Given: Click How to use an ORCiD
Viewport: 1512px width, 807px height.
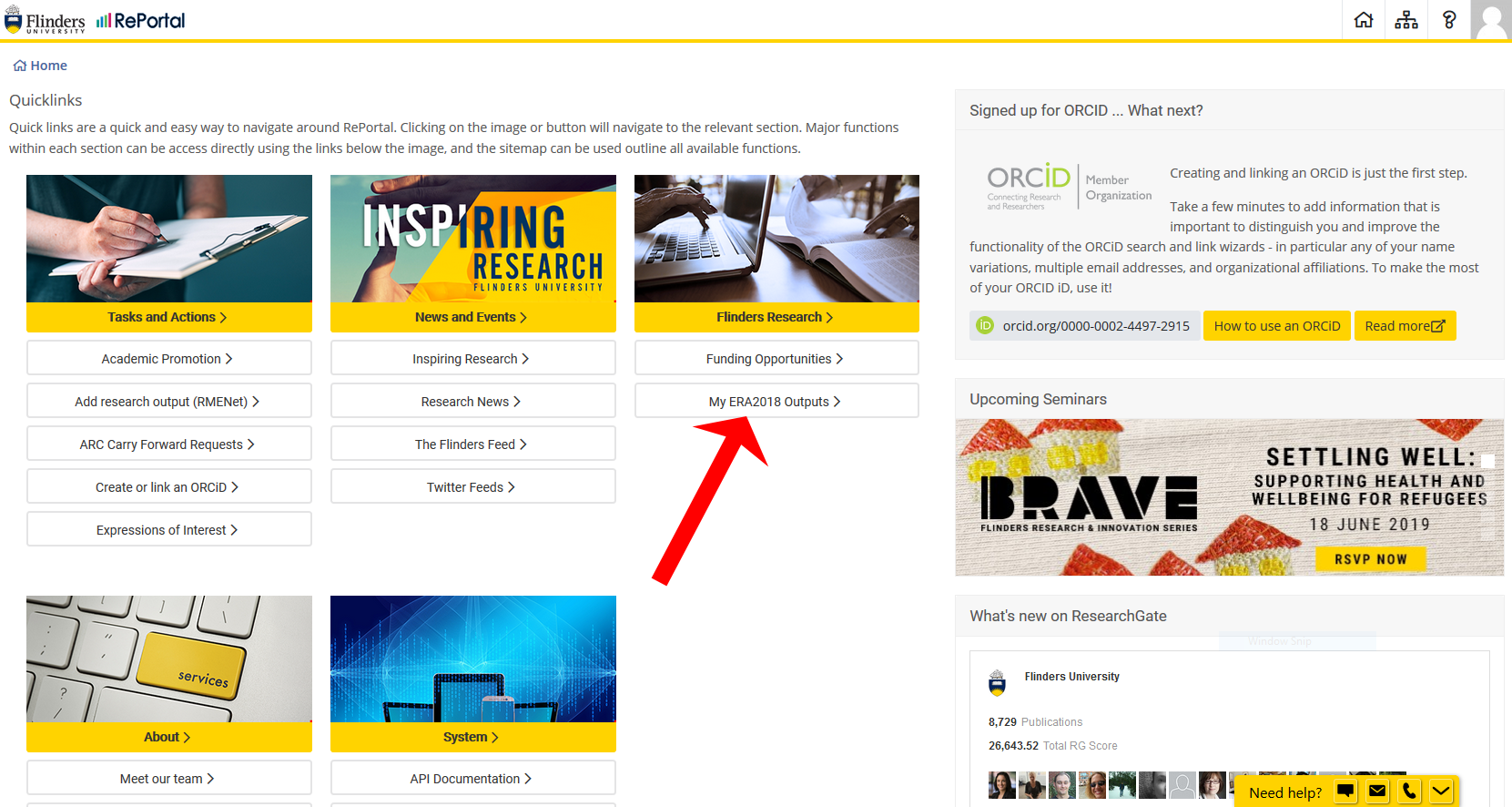Looking at the screenshot, I should pyautogui.click(x=1276, y=325).
